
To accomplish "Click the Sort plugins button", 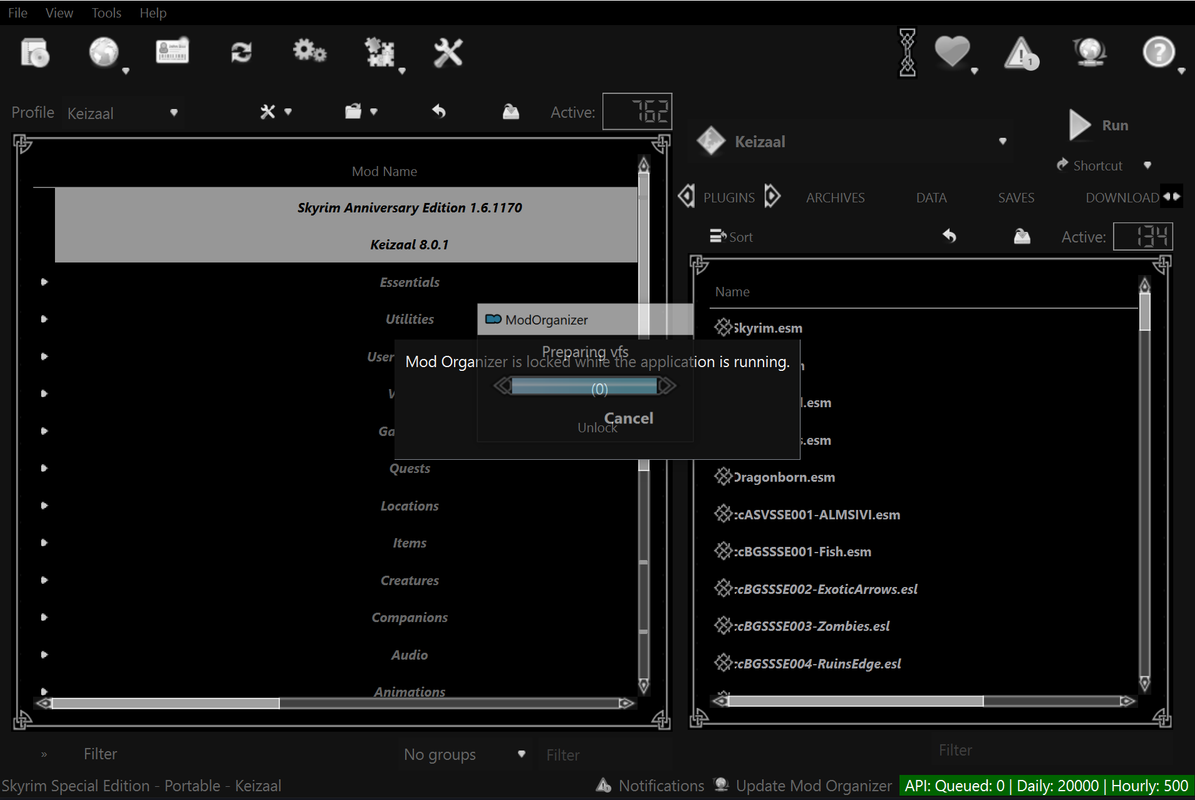I will [x=731, y=236].
